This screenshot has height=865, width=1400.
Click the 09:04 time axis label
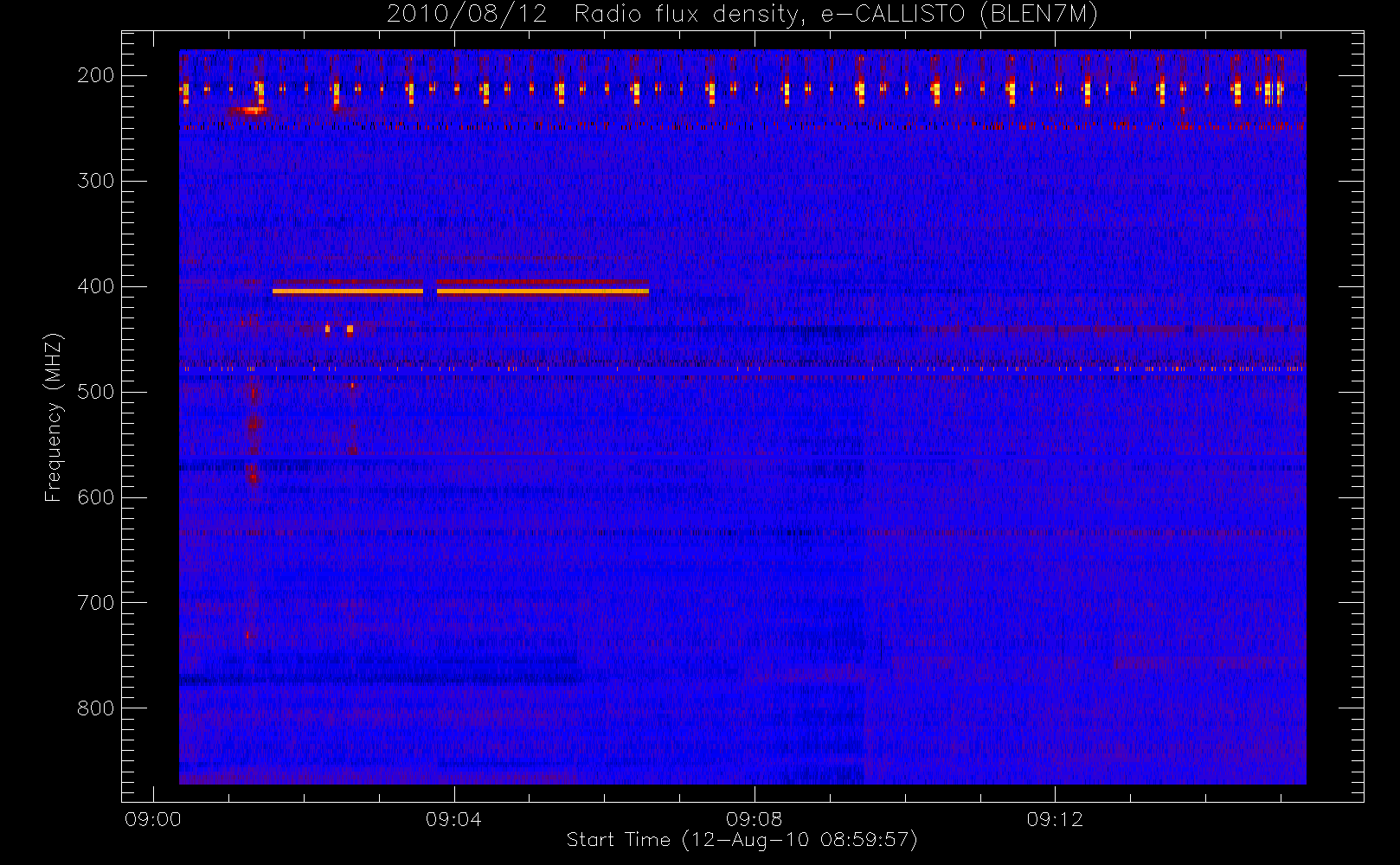click(453, 819)
